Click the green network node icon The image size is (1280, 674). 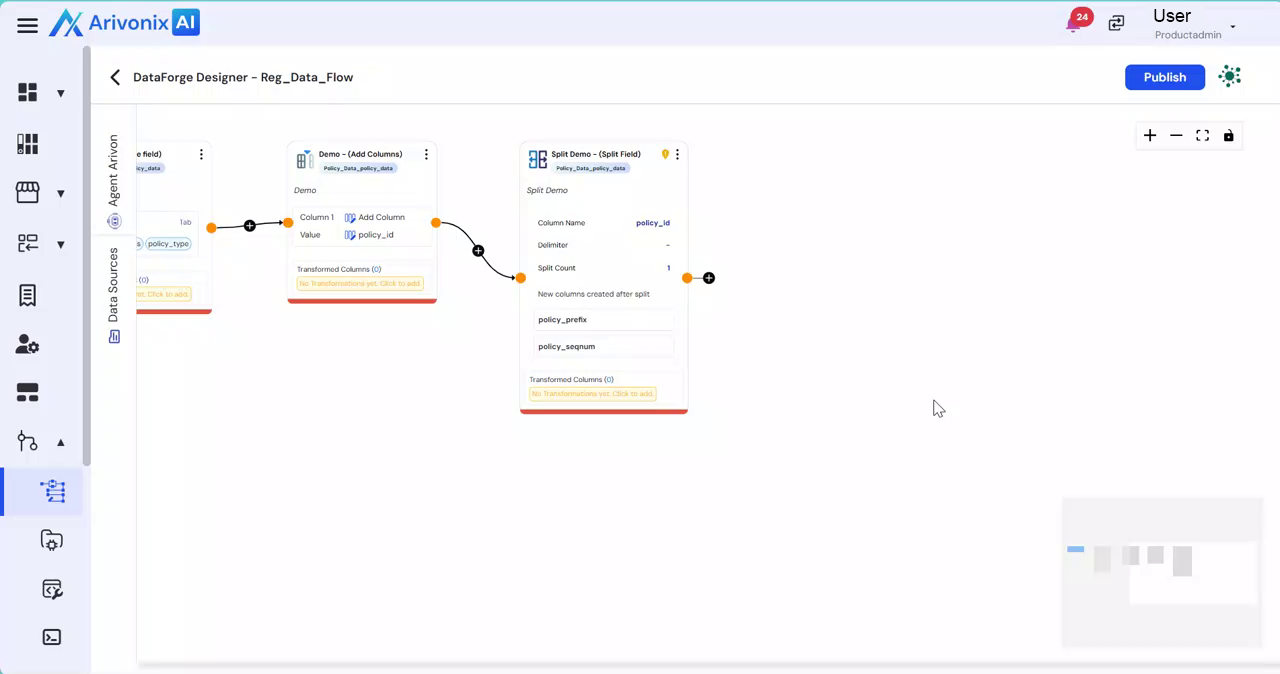(1230, 77)
